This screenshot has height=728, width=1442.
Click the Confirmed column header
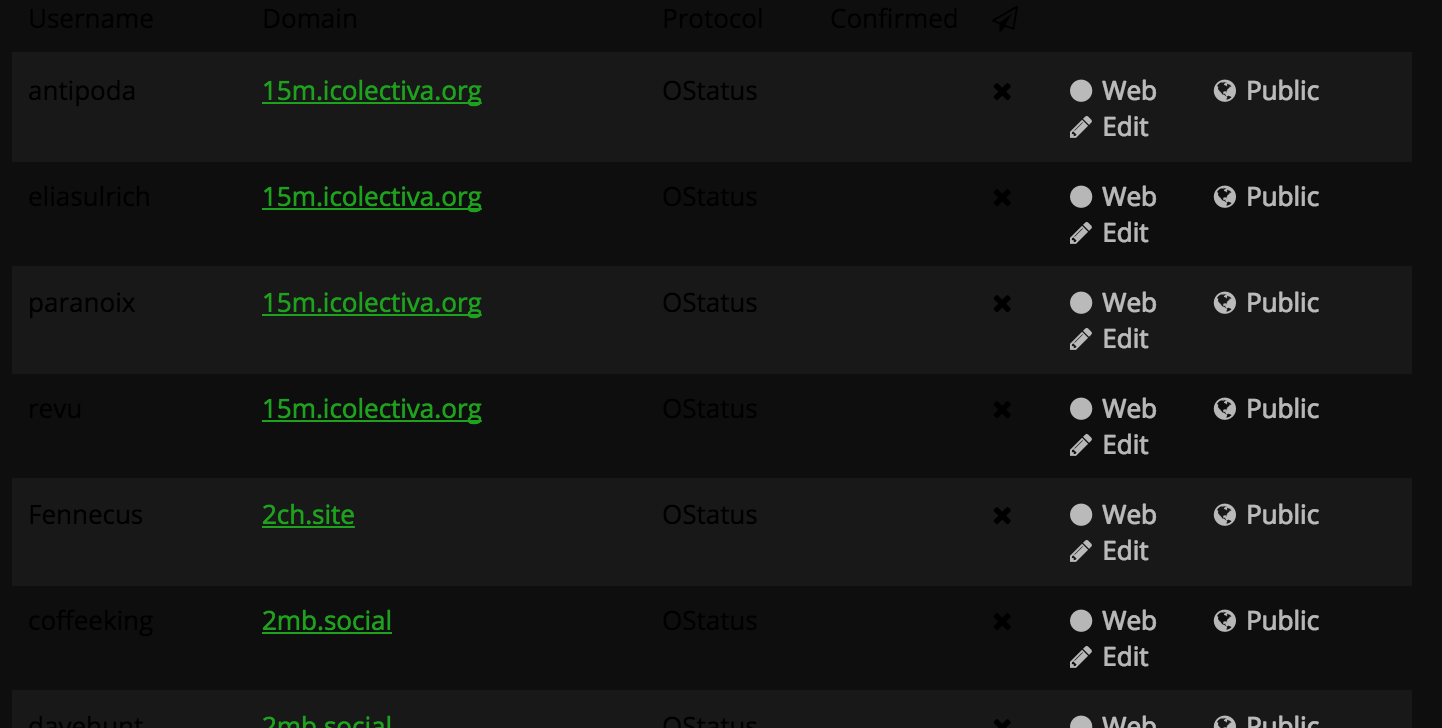point(894,19)
